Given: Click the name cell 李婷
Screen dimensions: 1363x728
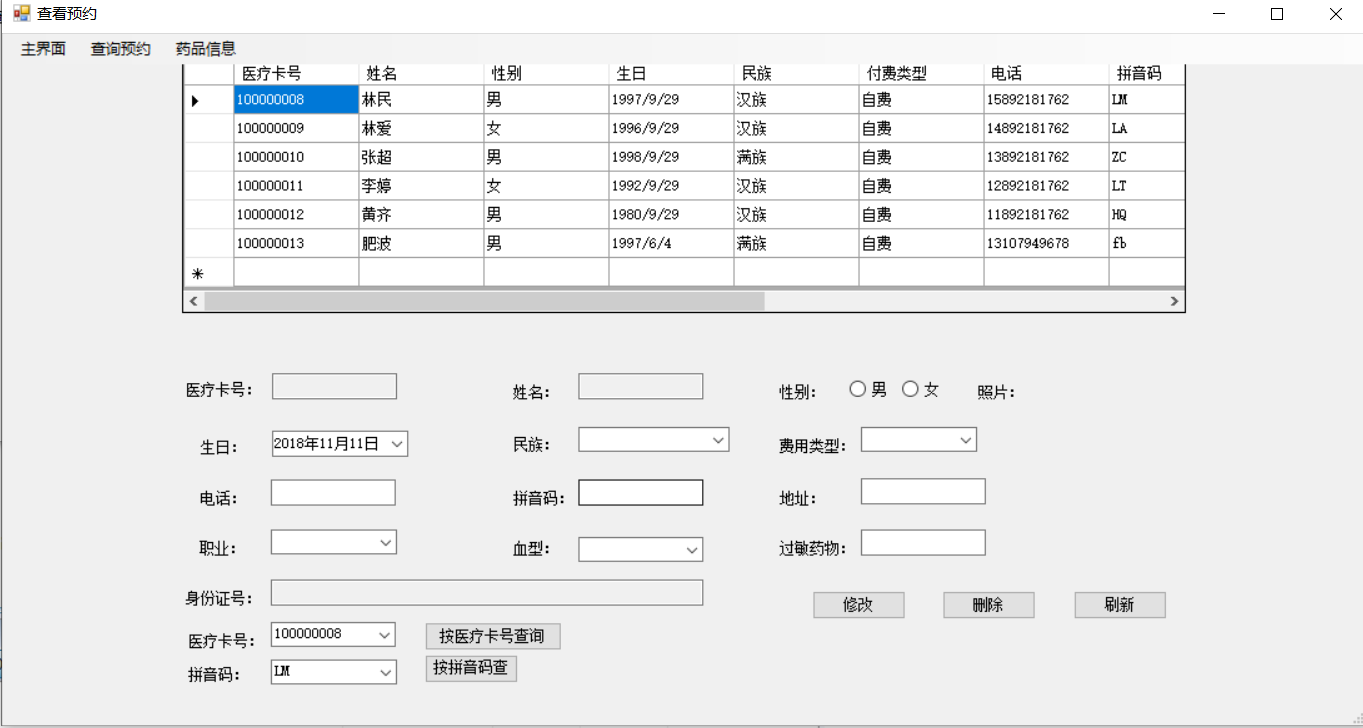Looking at the screenshot, I should click(x=421, y=186).
